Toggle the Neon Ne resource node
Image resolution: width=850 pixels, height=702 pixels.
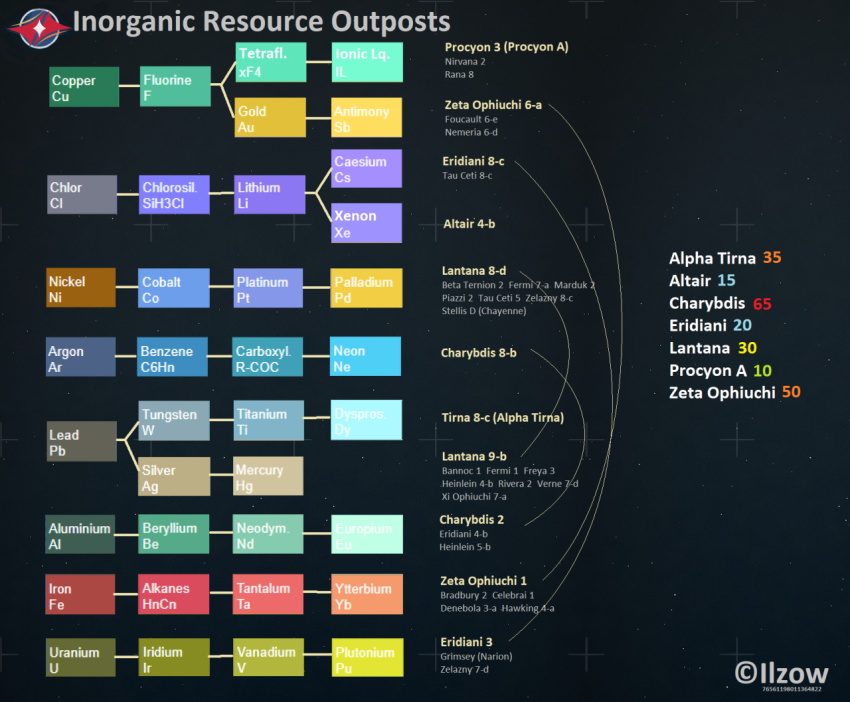(x=365, y=356)
